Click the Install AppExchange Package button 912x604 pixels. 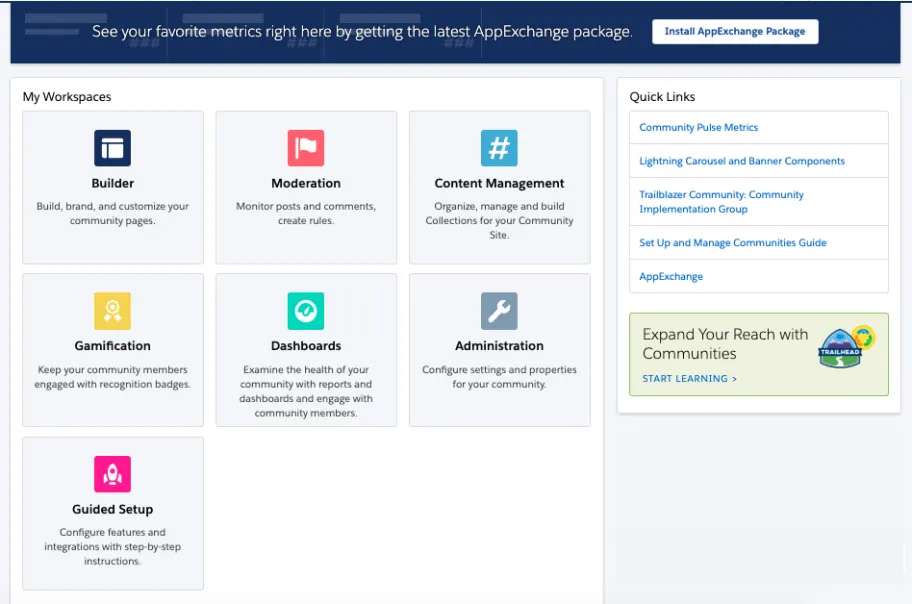(x=734, y=31)
